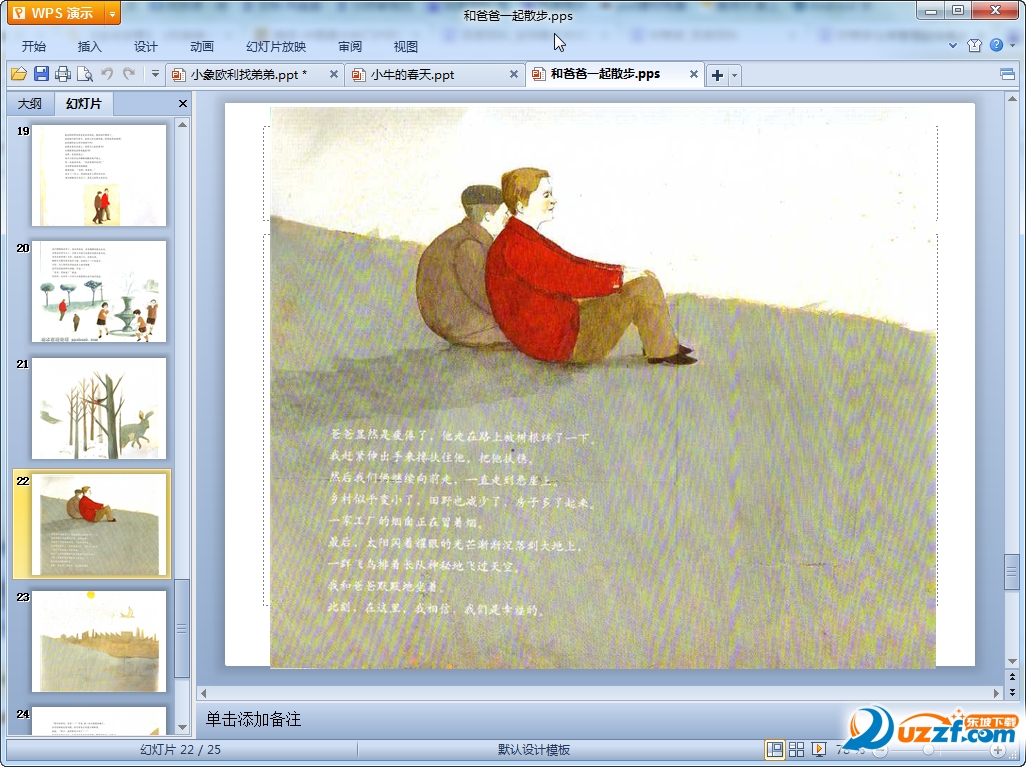Open the skin changer shirt icon
Viewport: 1026px width, 767px height.
click(974, 45)
